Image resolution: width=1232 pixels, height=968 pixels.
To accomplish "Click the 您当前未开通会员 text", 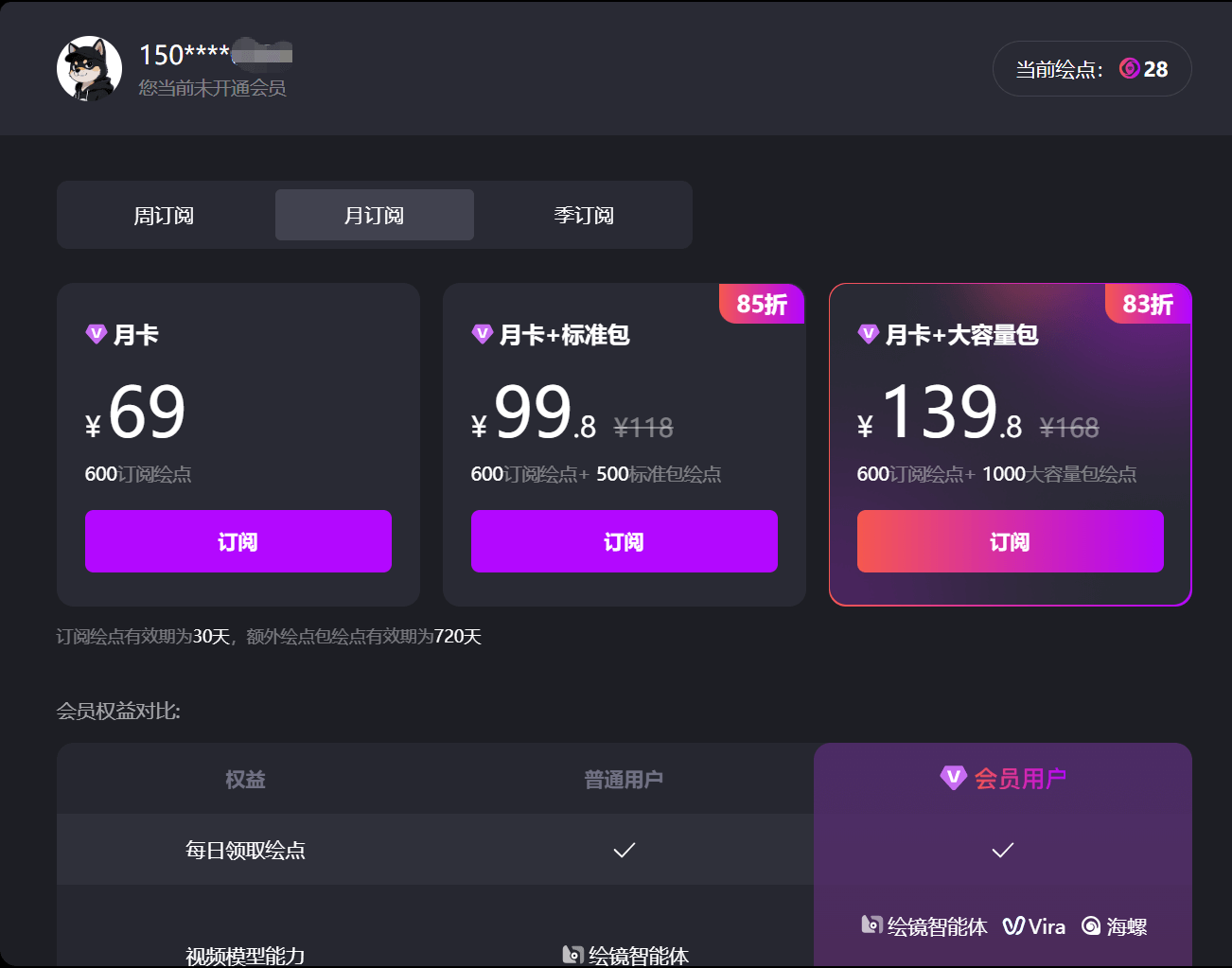I will [211, 88].
